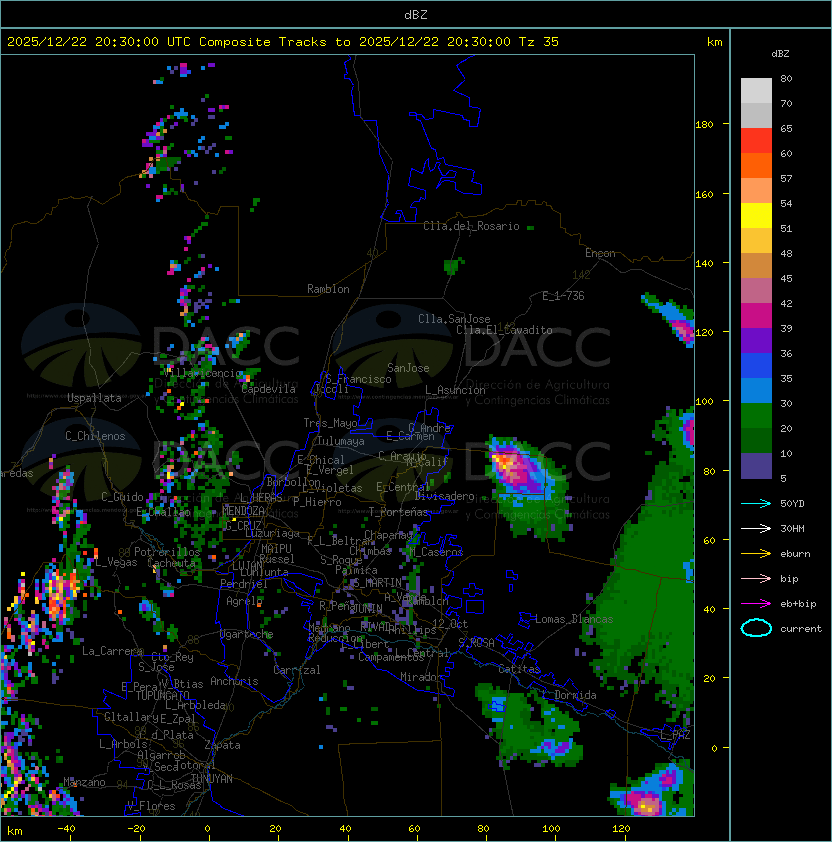
Task: Click the 'Villavicencio' map label
Action: click(x=204, y=373)
